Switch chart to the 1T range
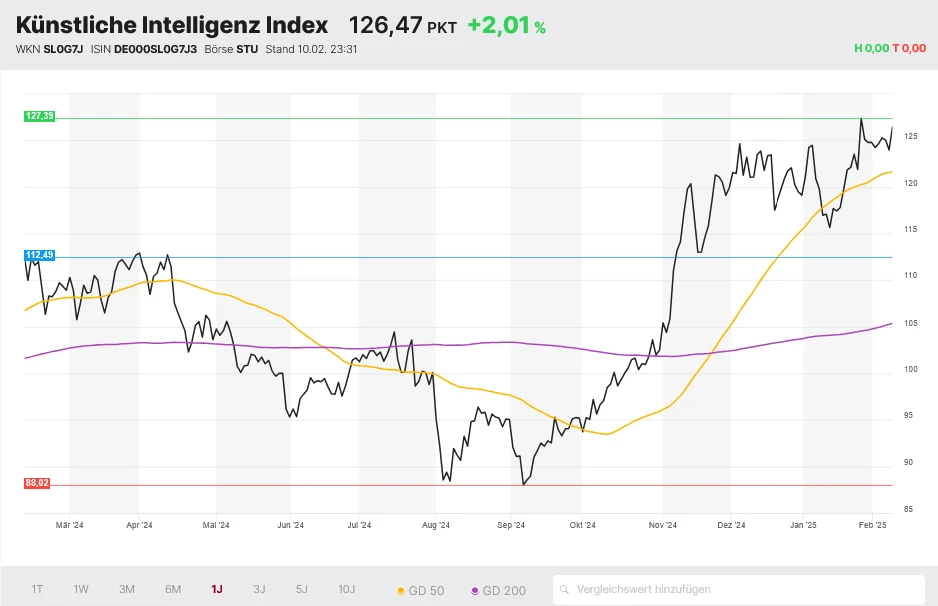The image size is (938, 606). click(37, 590)
